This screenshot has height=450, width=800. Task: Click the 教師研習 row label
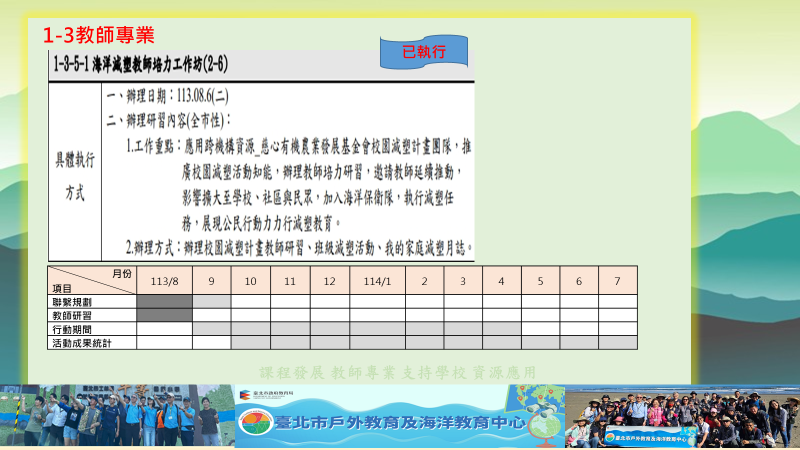click(x=72, y=316)
